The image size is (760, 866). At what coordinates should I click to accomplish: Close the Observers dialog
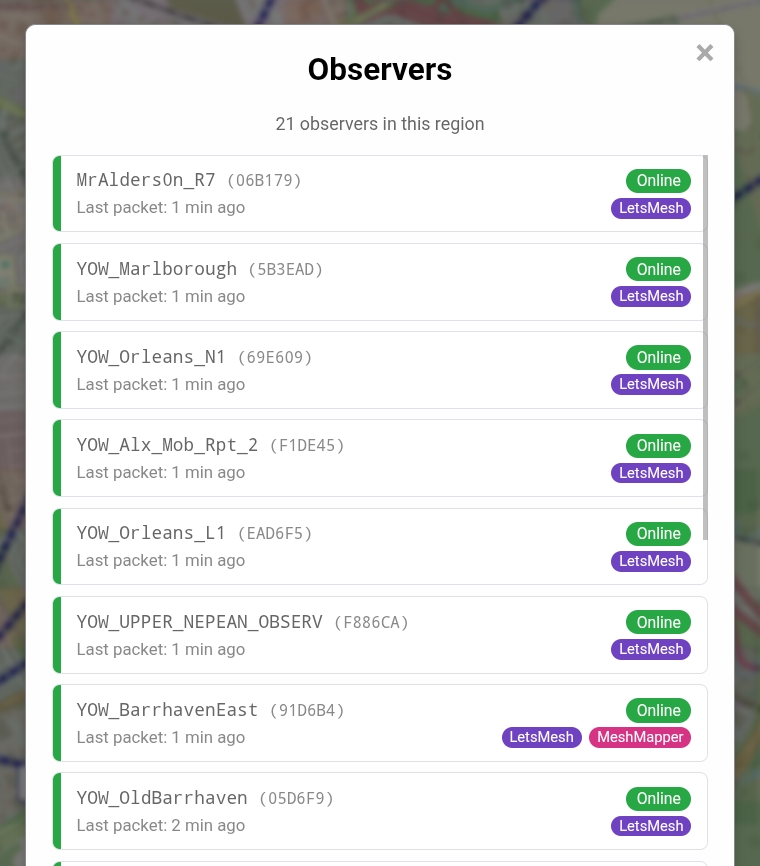point(705,53)
